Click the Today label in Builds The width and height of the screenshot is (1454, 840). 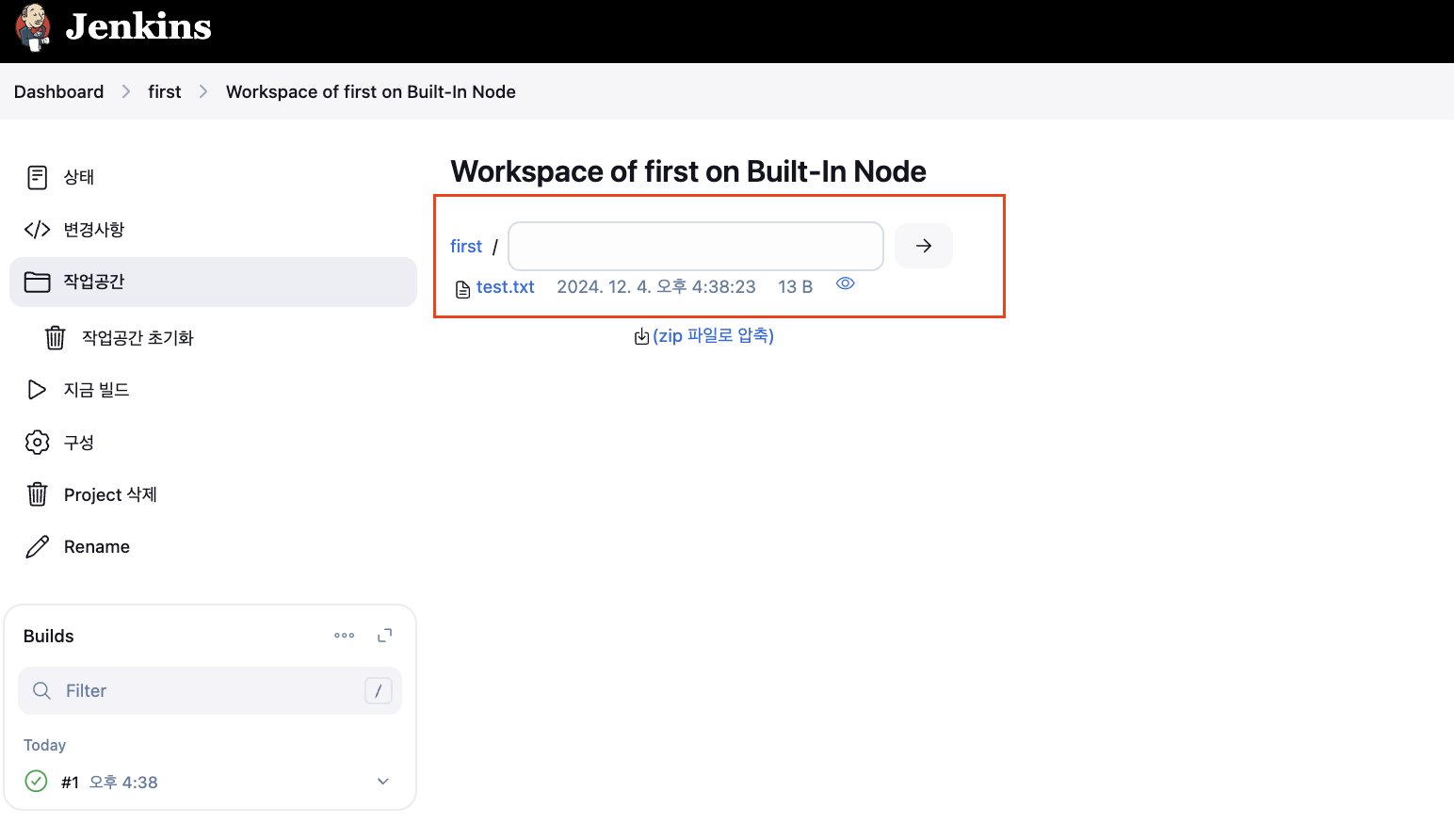pyautogui.click(x=45, y=745)
